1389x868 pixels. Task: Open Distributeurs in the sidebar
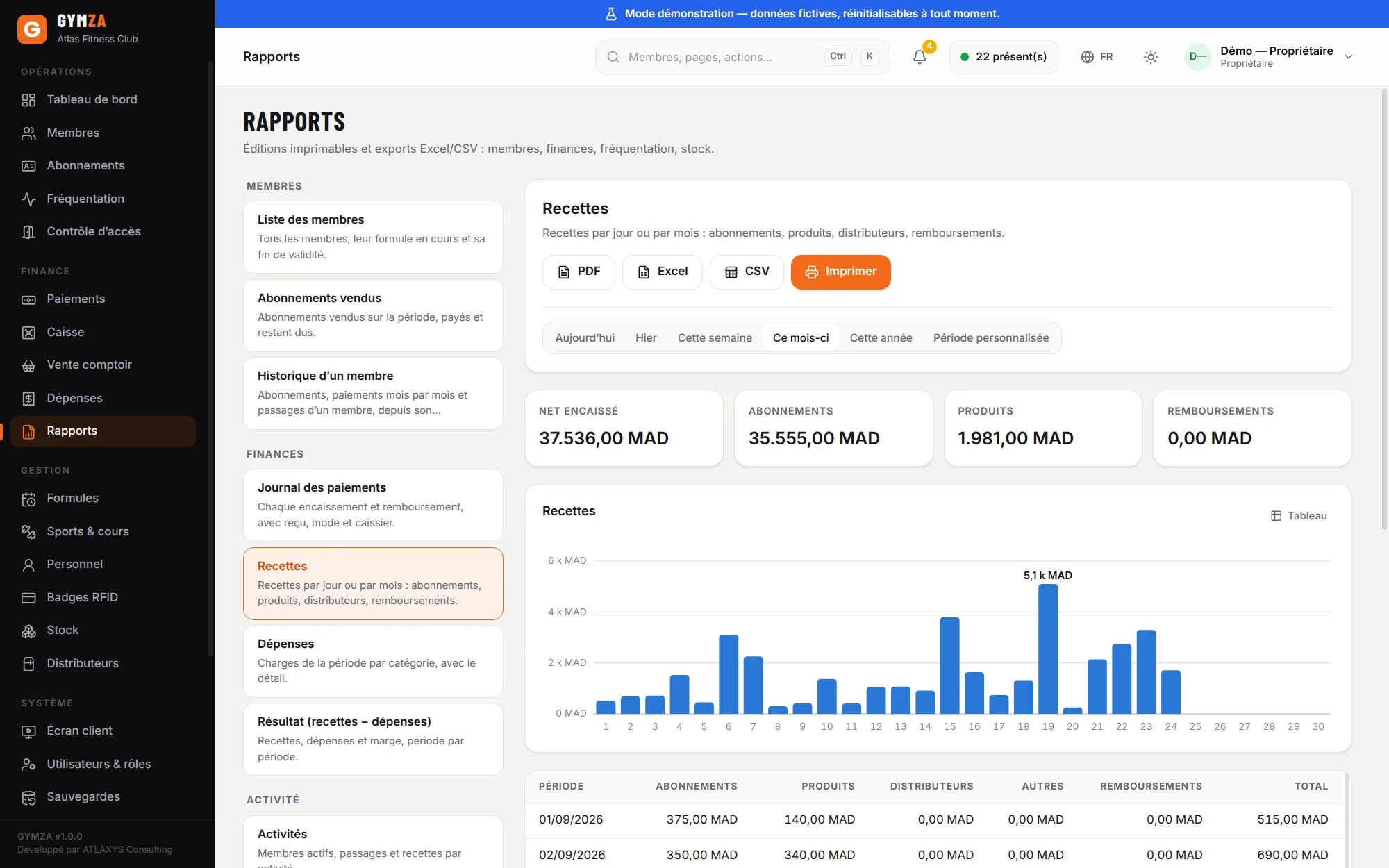tap(103, 663)
